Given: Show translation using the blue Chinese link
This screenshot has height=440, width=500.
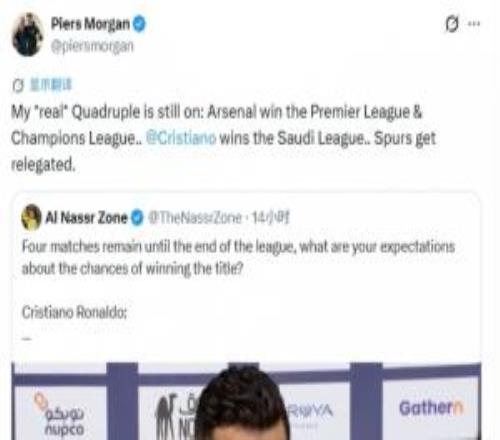Looking at the screenshot, I should [x=51, y=85].
